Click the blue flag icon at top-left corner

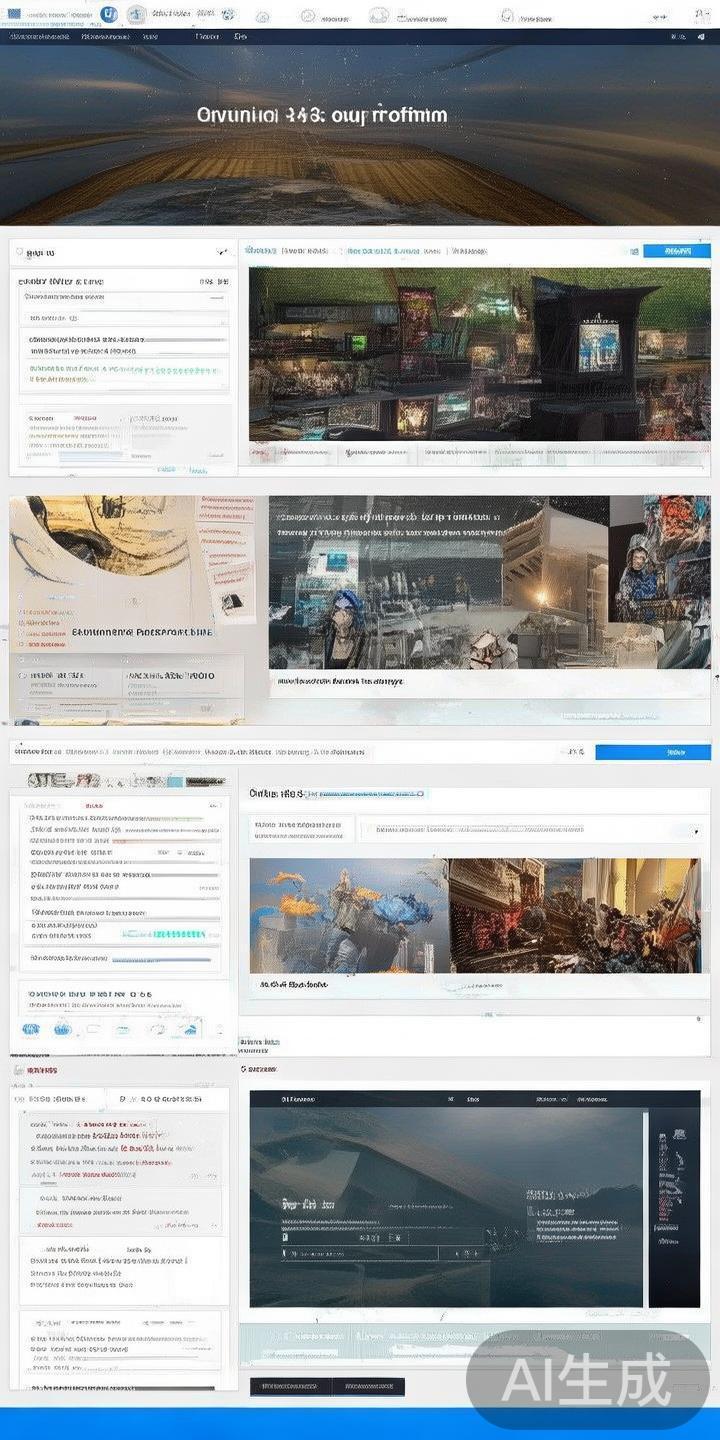pyautogui.click(x=14, y=14)
